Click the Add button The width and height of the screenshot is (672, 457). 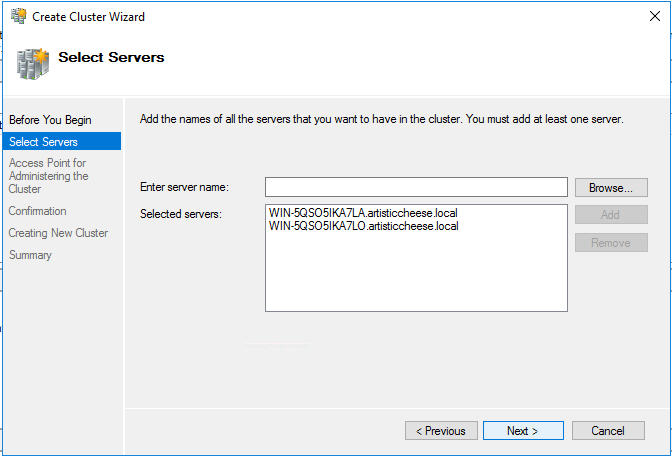click(x=610, y=215)
